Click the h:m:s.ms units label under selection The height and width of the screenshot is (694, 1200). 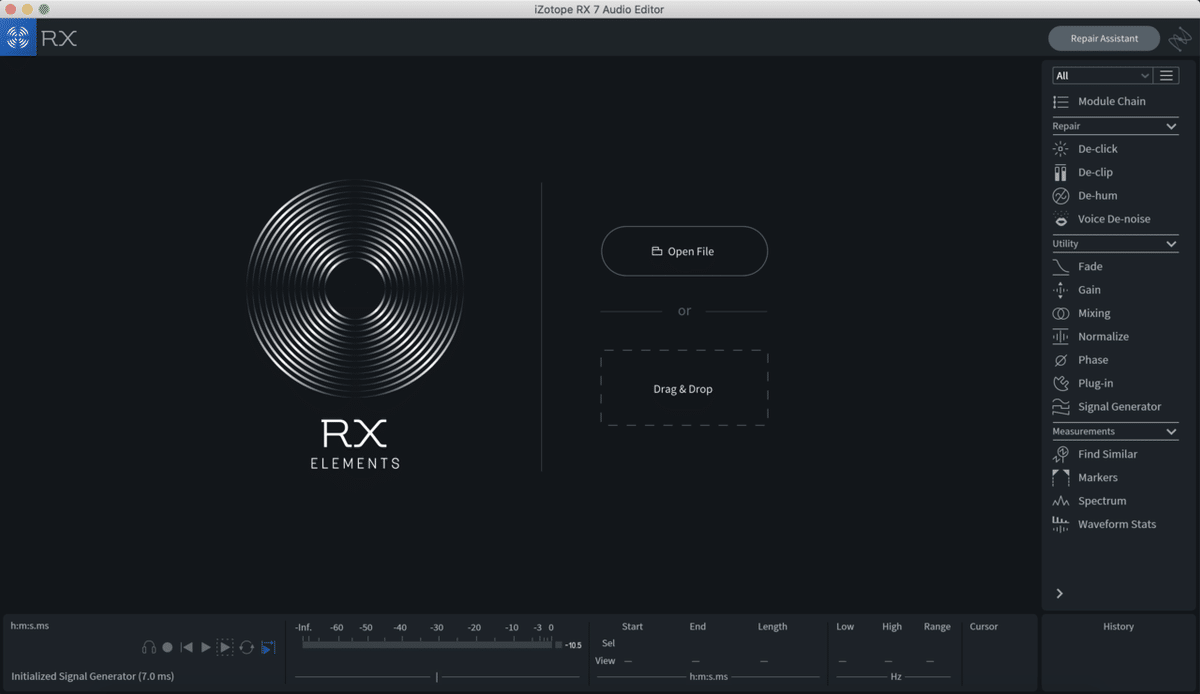[x=708, y=677]
